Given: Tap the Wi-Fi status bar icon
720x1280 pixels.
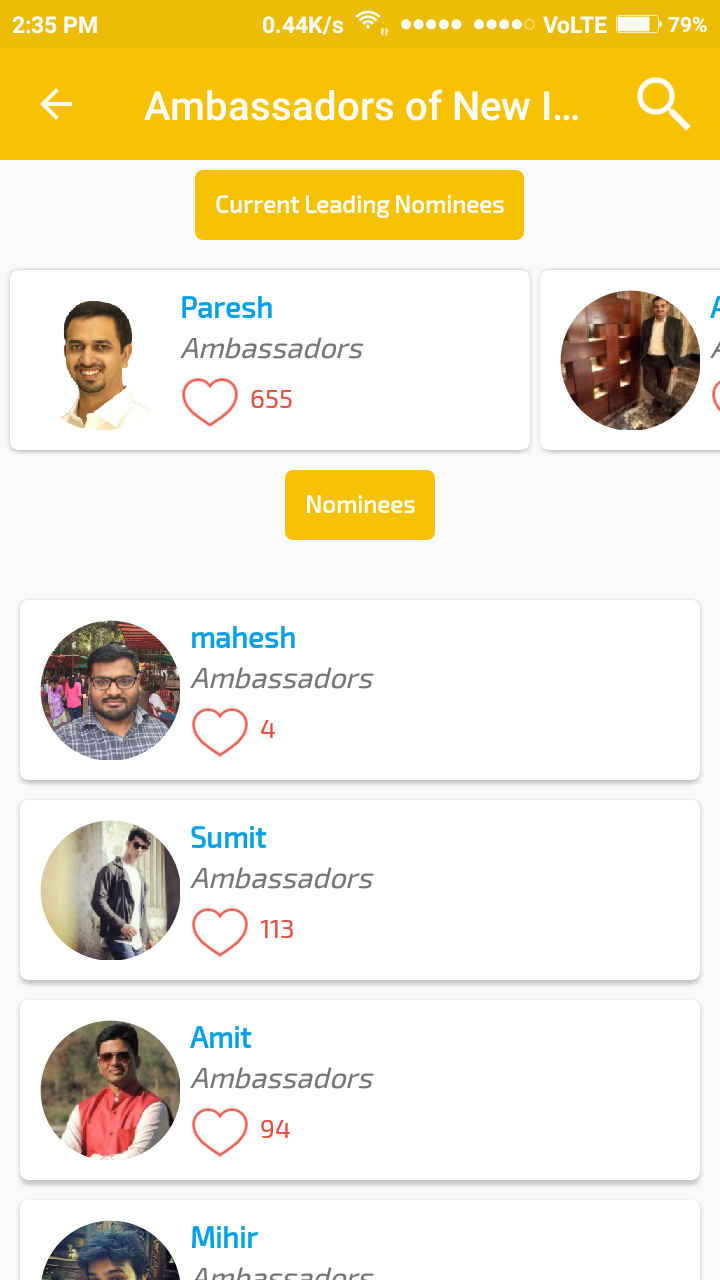Looking at the screenshot, I should point(370,23).
